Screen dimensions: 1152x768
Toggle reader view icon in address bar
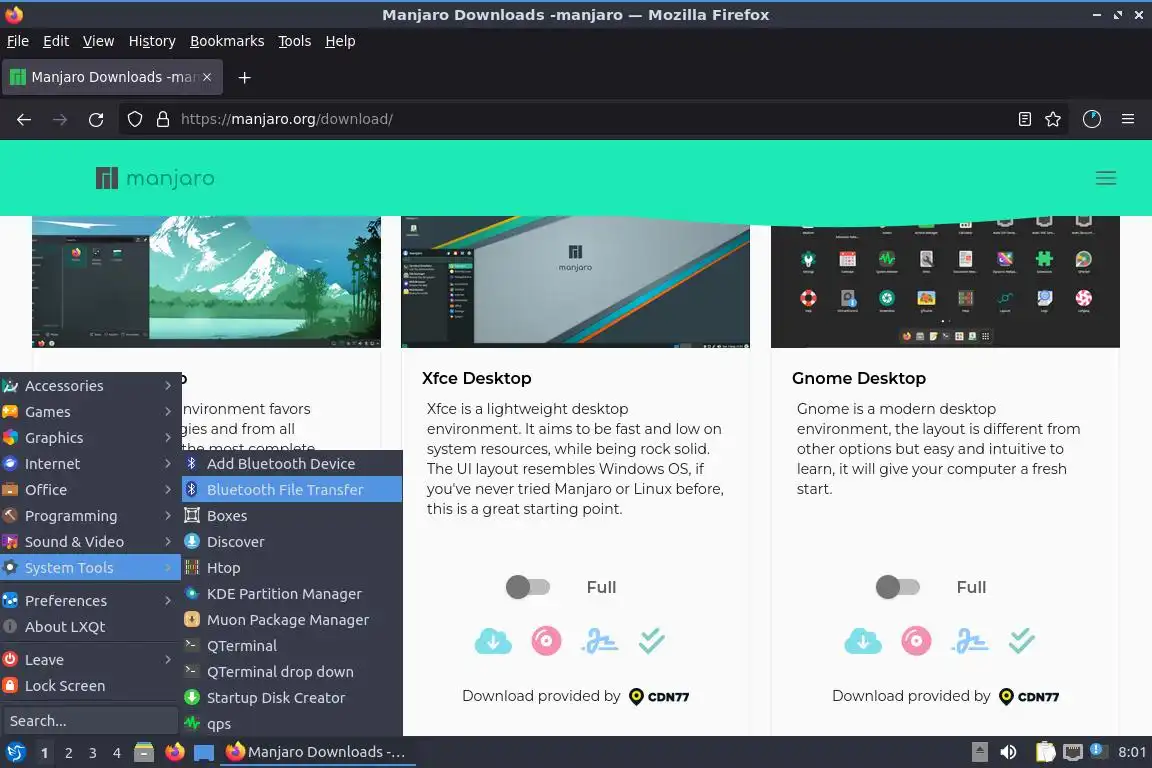(1025, 119)
